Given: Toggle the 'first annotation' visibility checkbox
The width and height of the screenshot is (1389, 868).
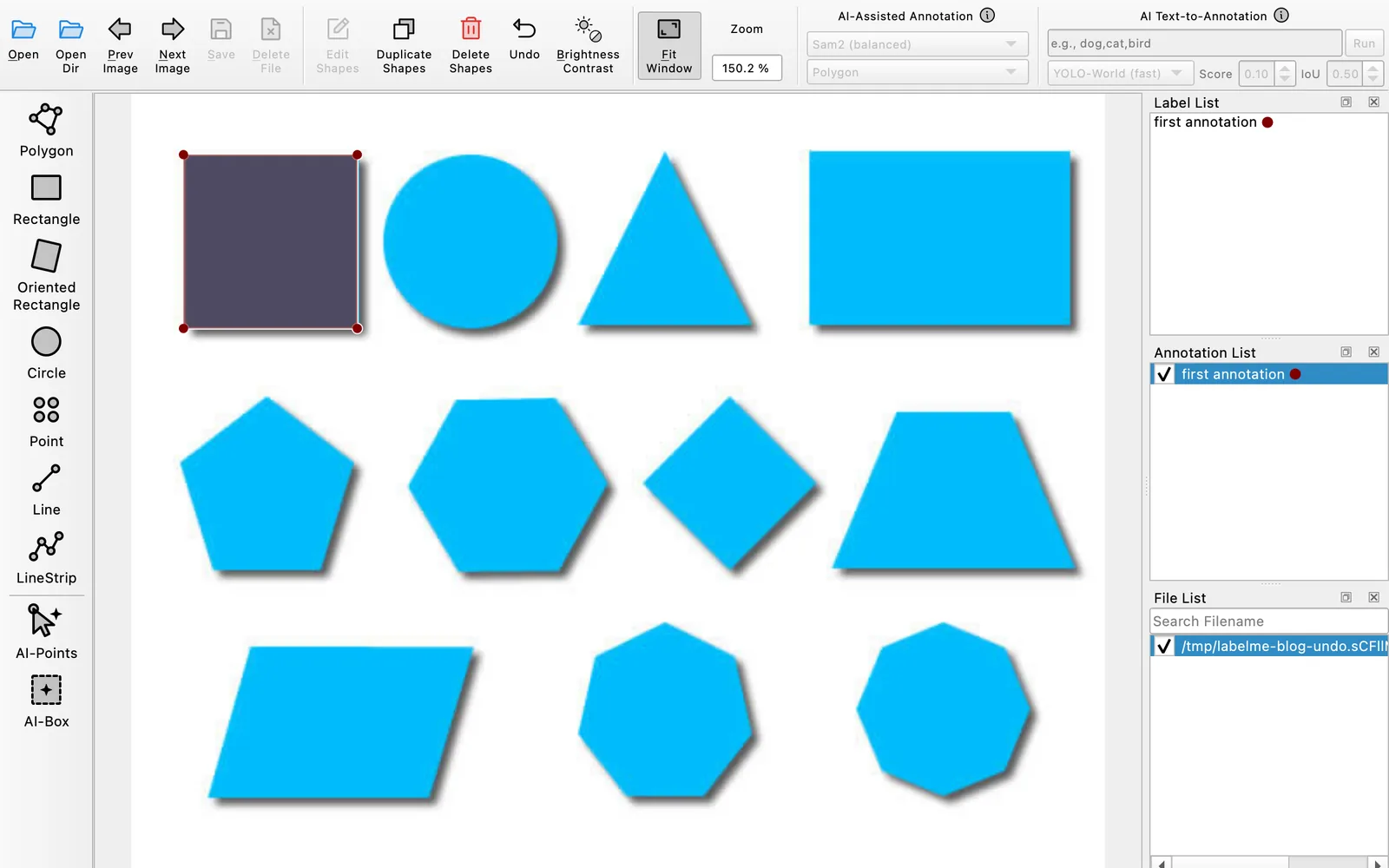Looking at the screenshot, I should click(x=1164, y=374).
